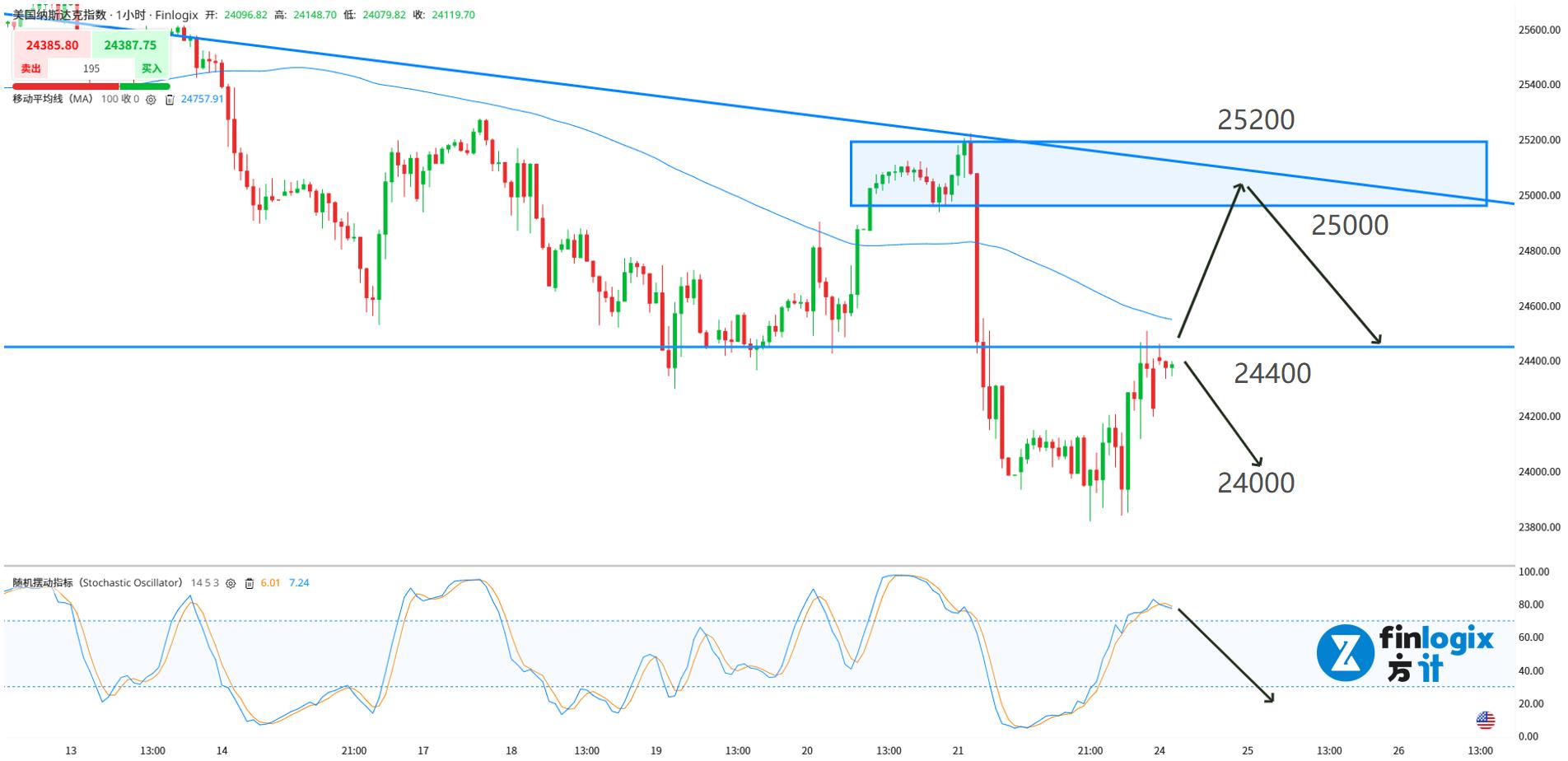Click the 美国纳斯达克指数 chart title
The width and height of the screenshot is (1568, 761).
click(x=59, y=15)
